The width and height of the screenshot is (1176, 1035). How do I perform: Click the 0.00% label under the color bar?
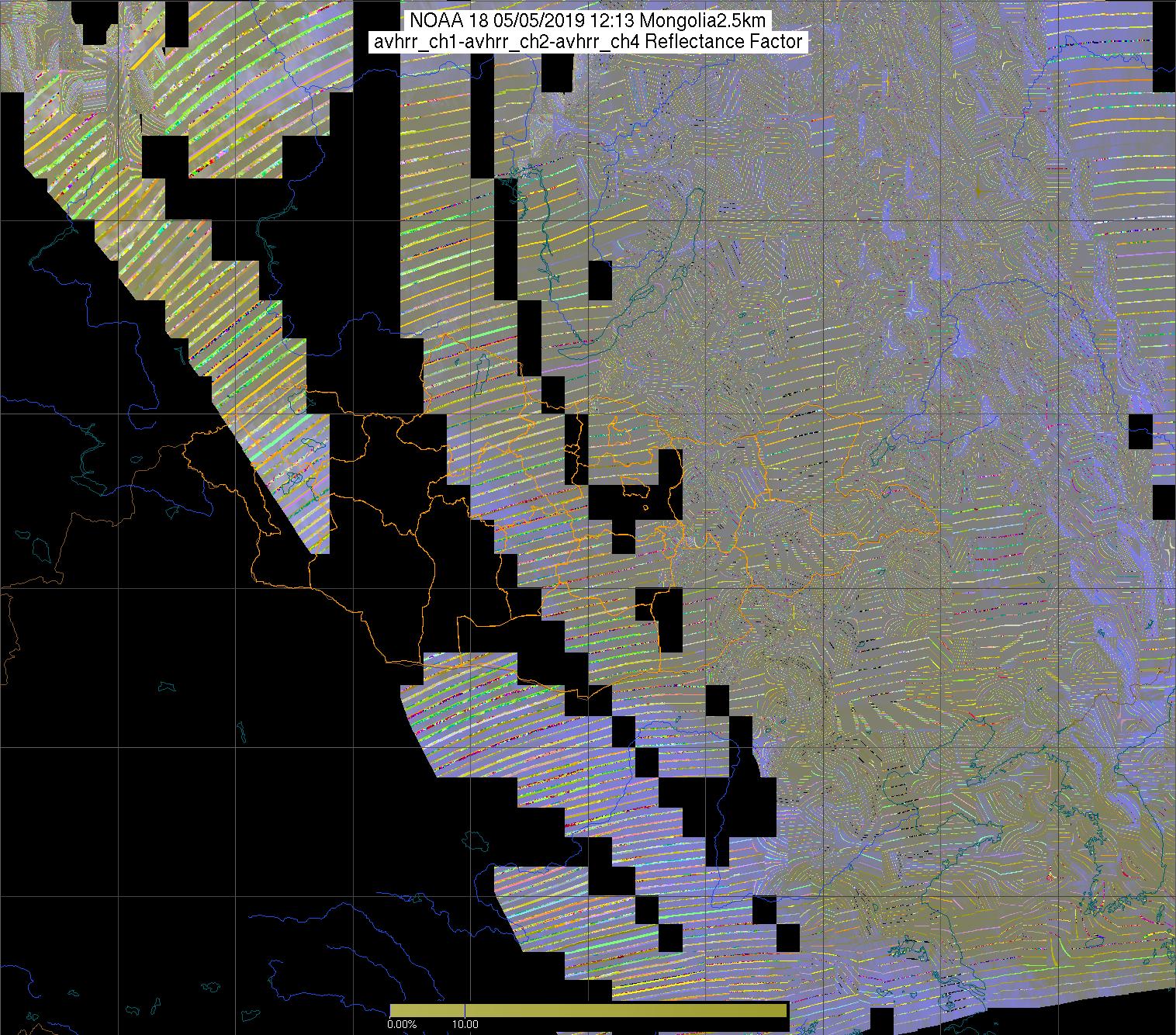pyautogui.click(x=403, y=1025)
